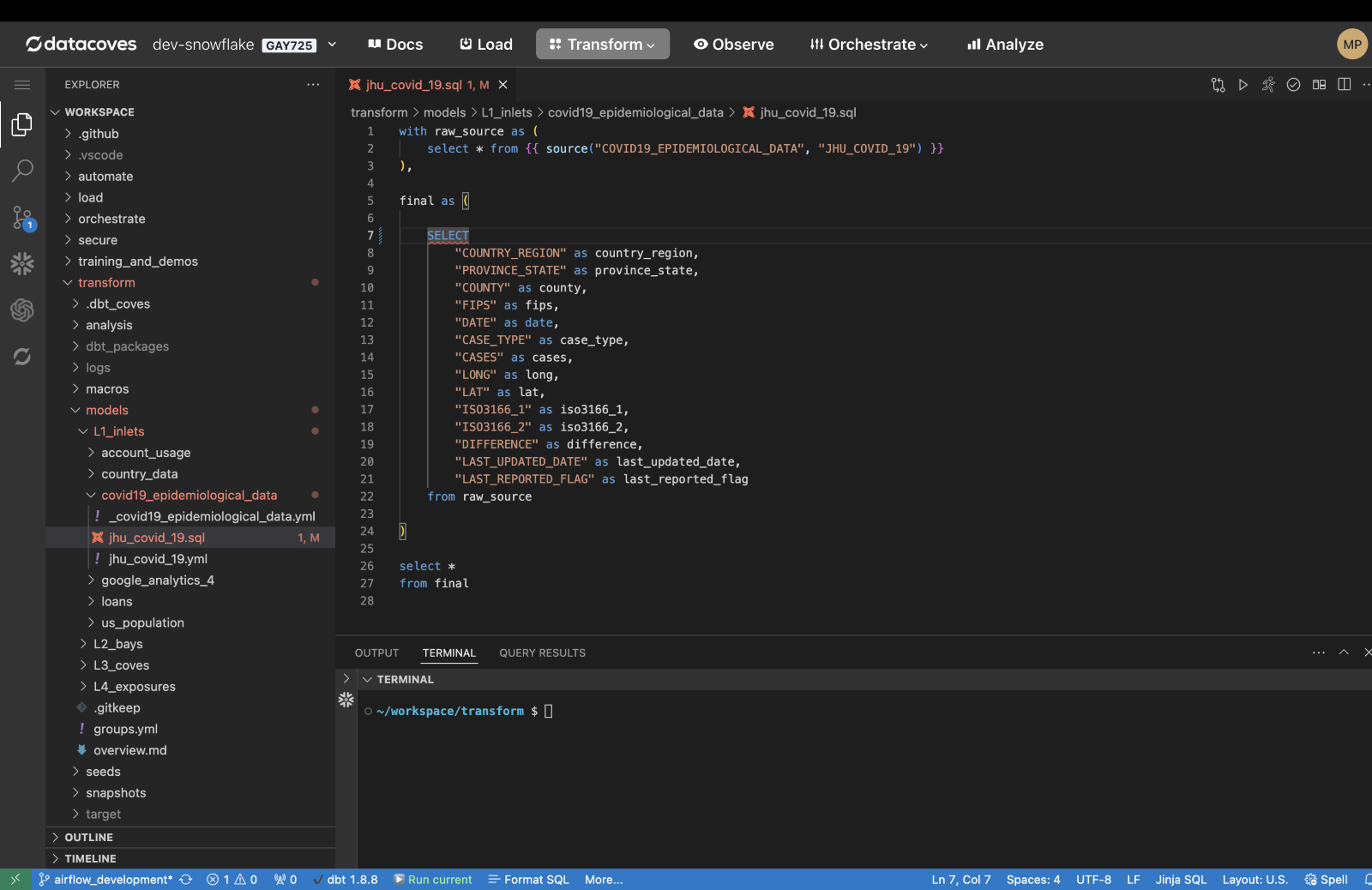Open the ChatGPT extension icon in sidebar
The image size is (1372, 890).
tap(22, 310)
